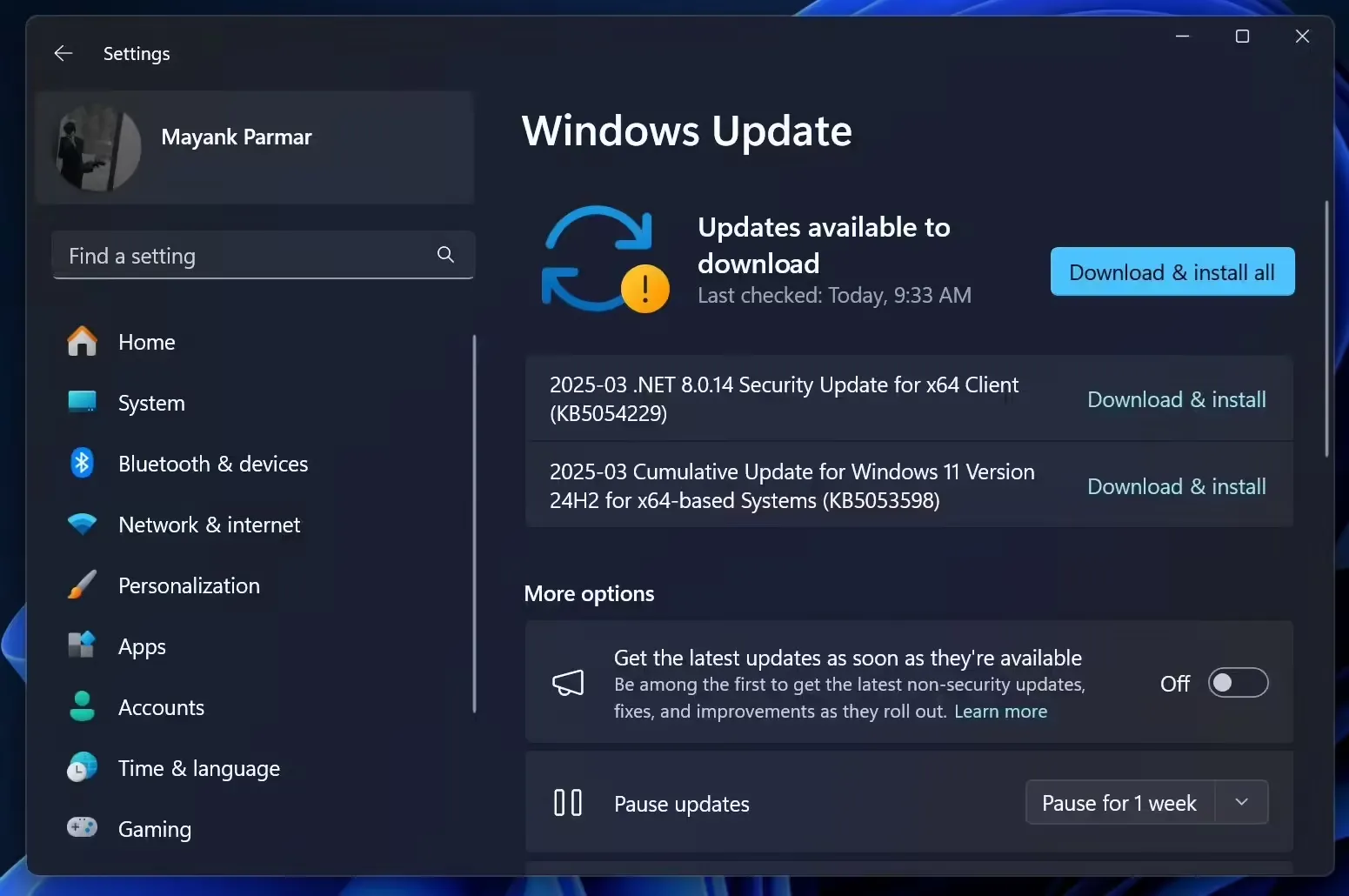This screenshot has height=896, width=1349.
Task: Click the Find a setting search box
Action: click(244, 256)
